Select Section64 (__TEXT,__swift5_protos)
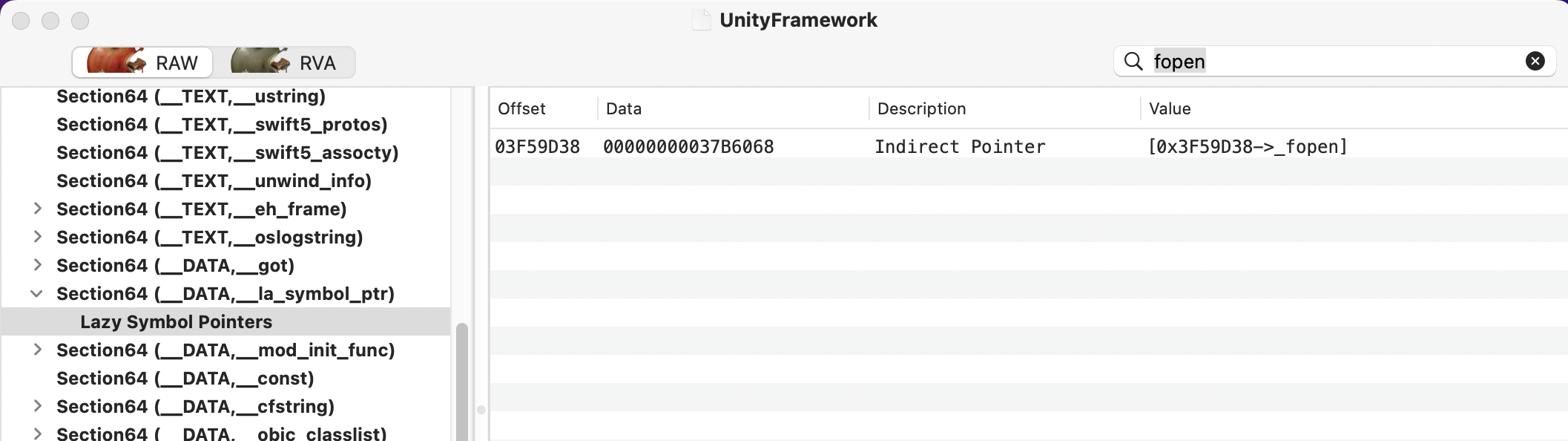The image size is (1568, 441). click(x=222, y=125)
